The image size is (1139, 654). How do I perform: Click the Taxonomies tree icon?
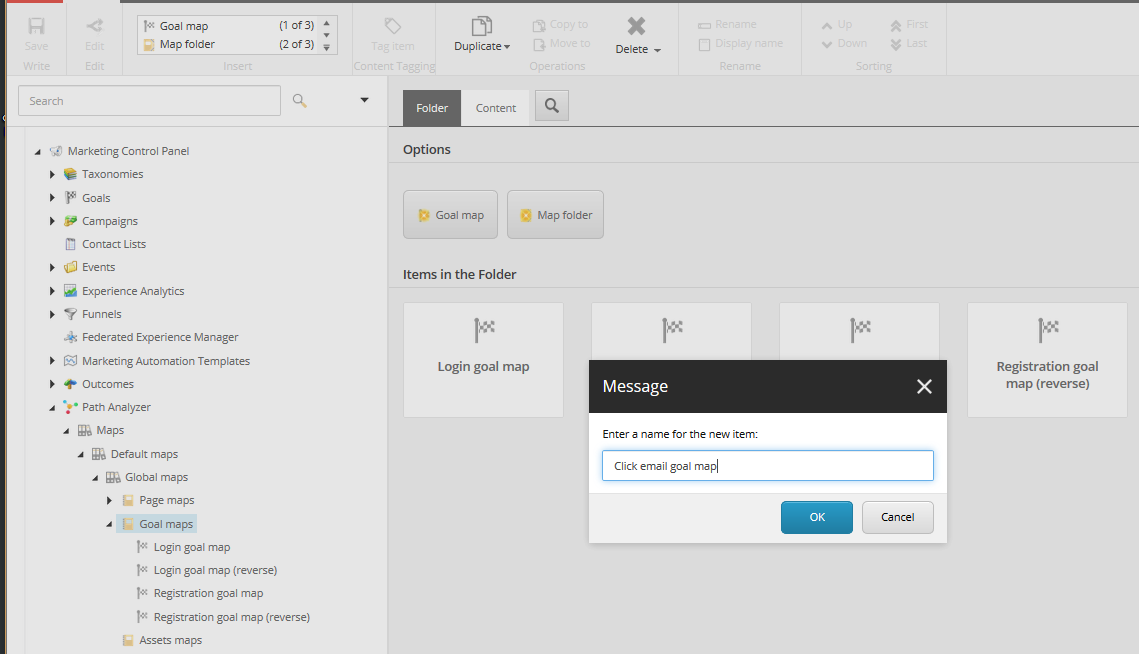pos(70,174)
